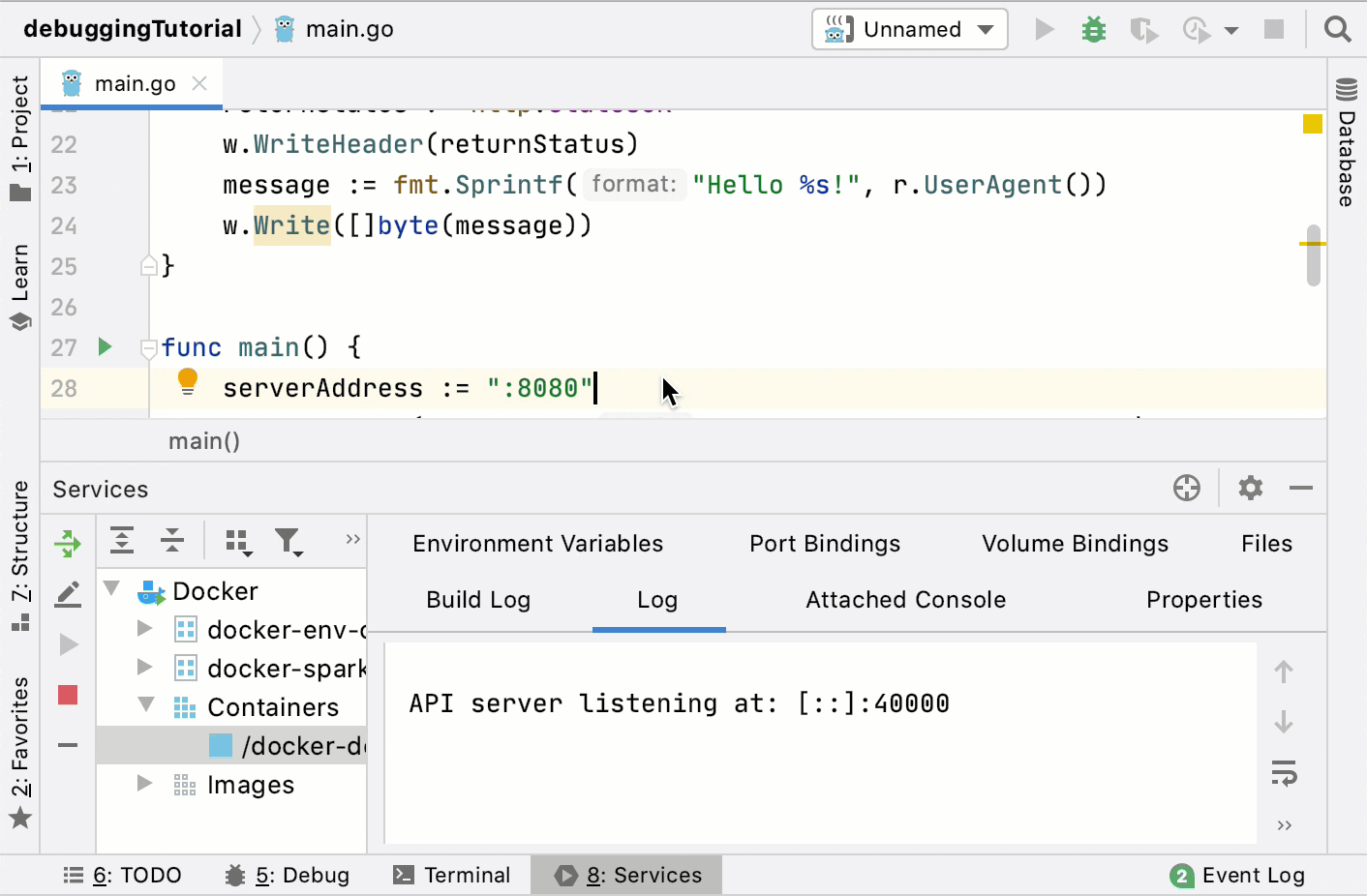Switch to the Environment Variables tab
This screenshot has height=896, width=1367.
537,543
